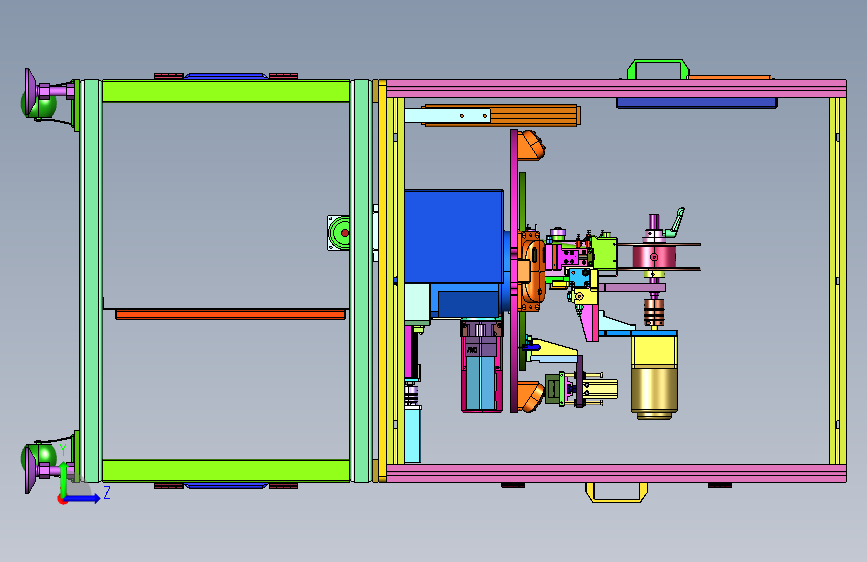Select the blue mounting plate above yellow motor

tap(638, 333)
